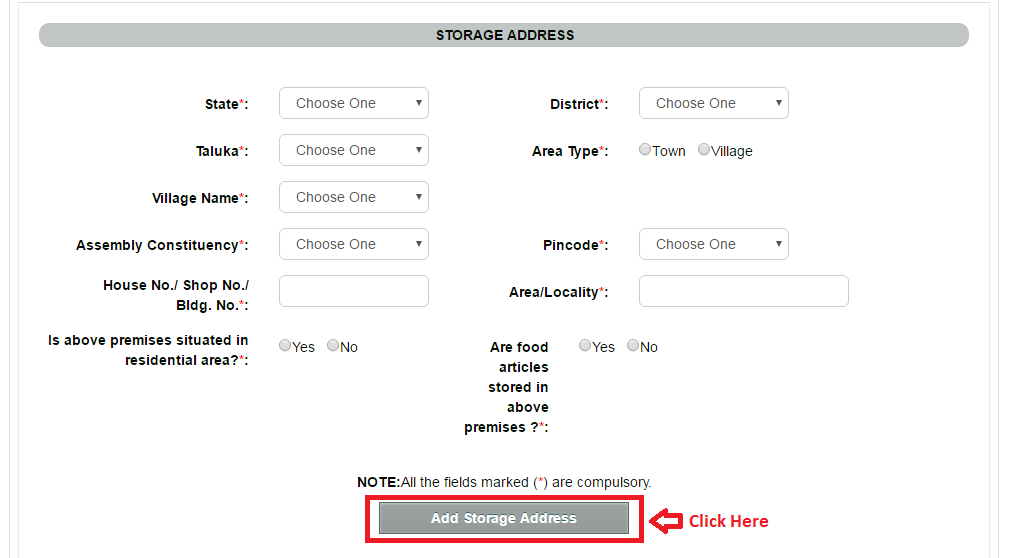
Task: Open the State dropdown
Action: (353, 103)
